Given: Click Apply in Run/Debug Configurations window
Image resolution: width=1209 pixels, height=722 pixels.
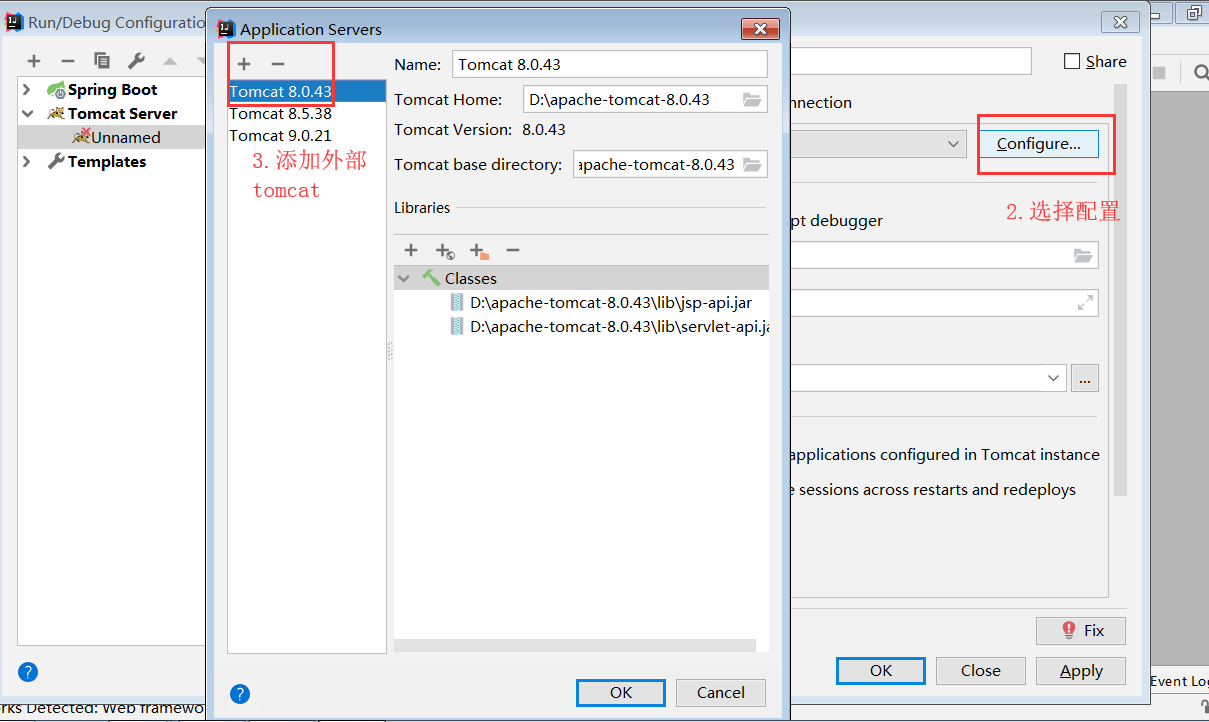Looking at the screenshot, I should point(1081,670).
